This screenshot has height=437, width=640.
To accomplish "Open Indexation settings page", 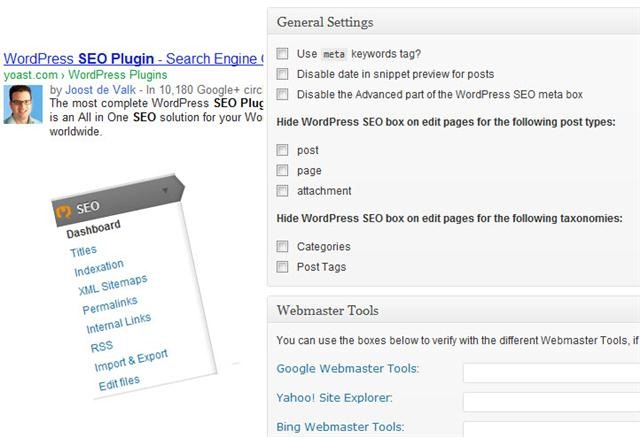I will [x=99, y=268].
